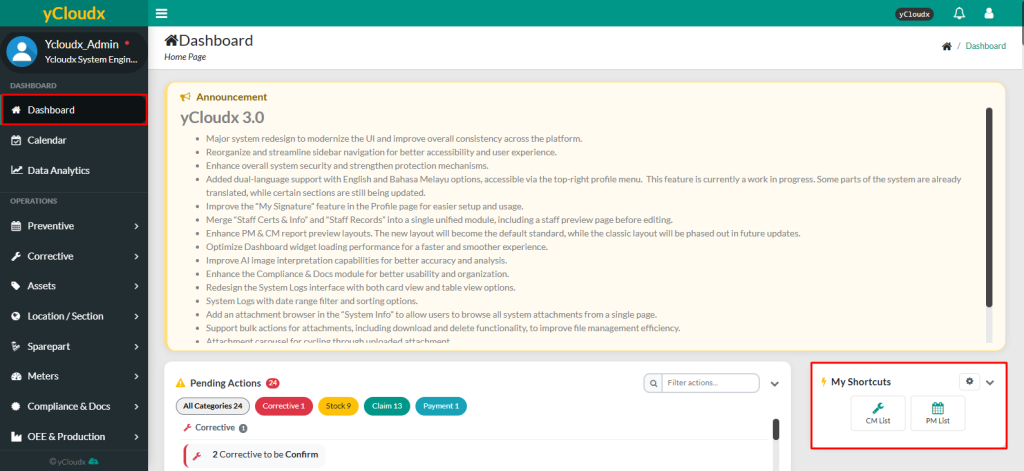Open My Shortcuts settings gear
The image size is (1024, 471).
969,382
